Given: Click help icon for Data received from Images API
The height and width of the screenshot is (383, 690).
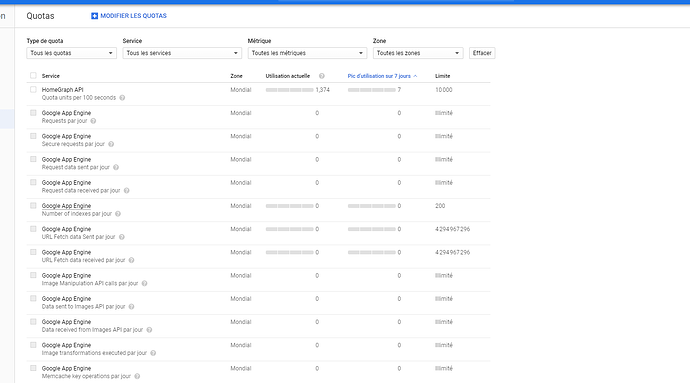Looking at the screenshot, I should click(149, 330).
